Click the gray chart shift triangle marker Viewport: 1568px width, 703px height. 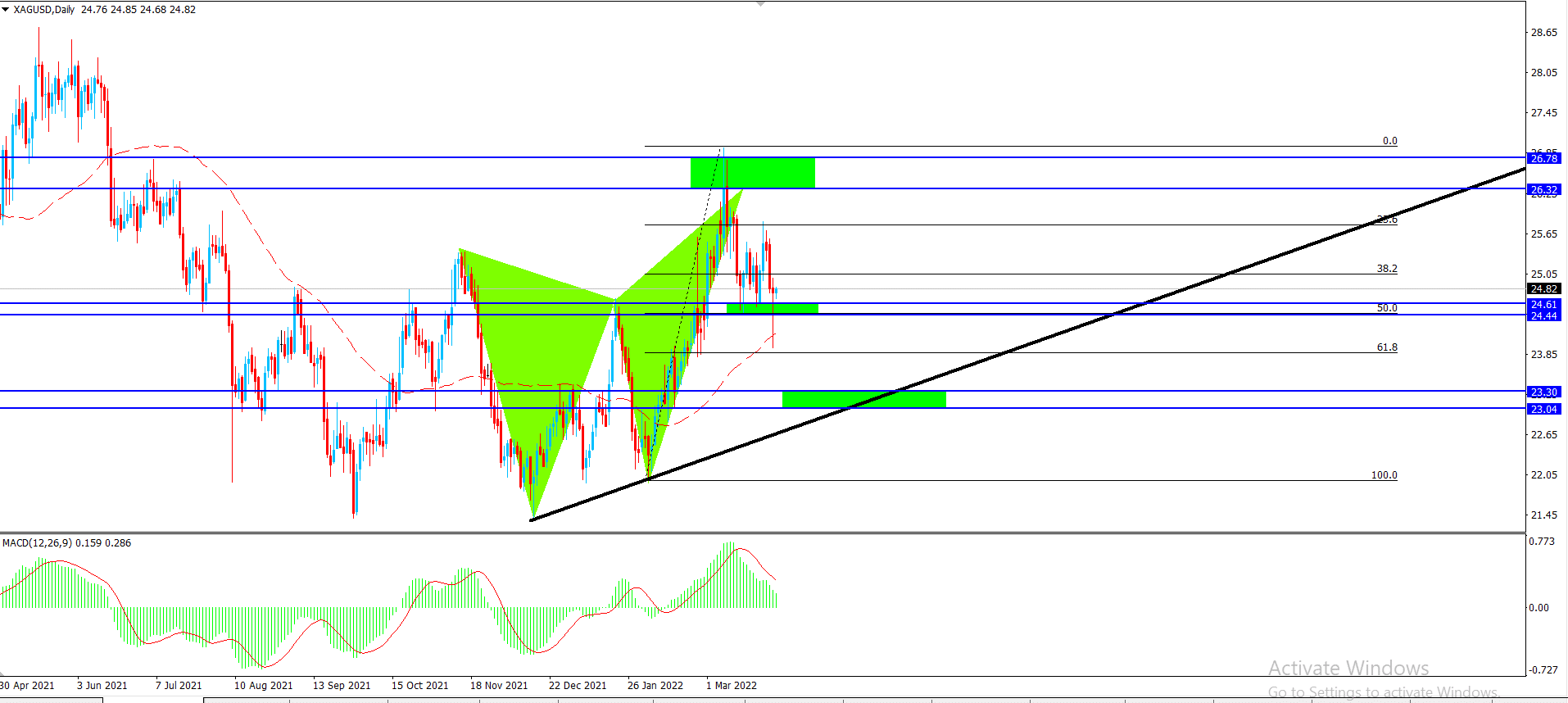click(x=760, y=3)
